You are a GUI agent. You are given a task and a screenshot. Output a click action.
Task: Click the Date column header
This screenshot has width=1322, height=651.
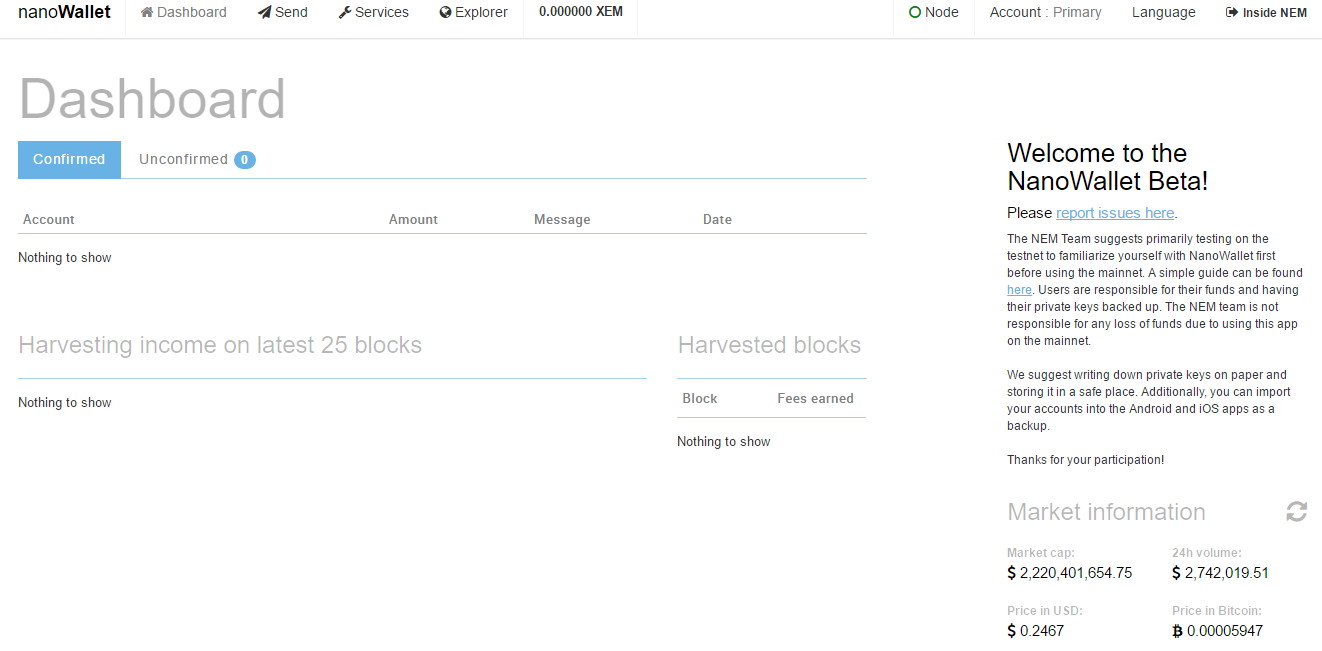click(x=717, y=220)
